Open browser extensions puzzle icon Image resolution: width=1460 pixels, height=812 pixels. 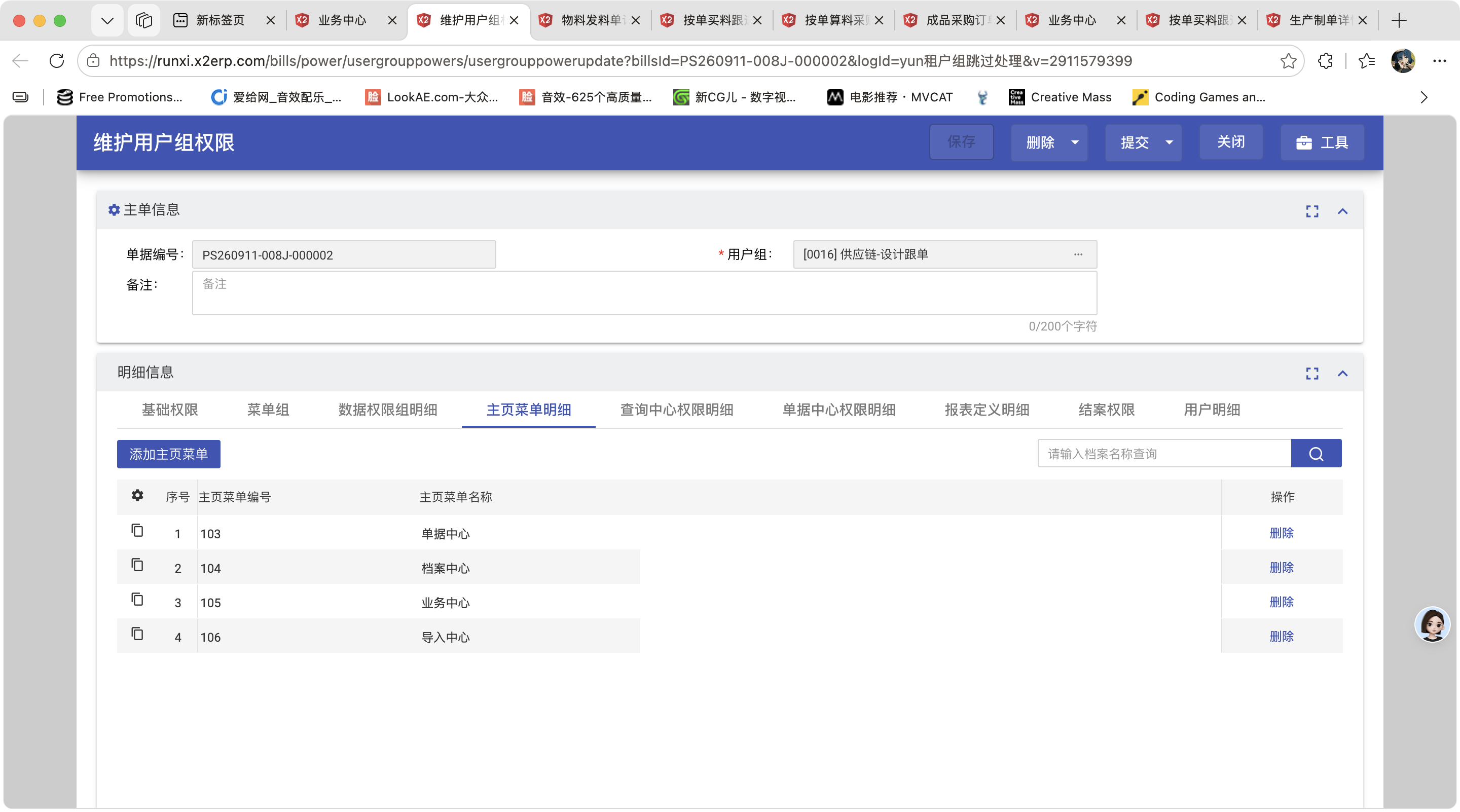(1325, 61)
